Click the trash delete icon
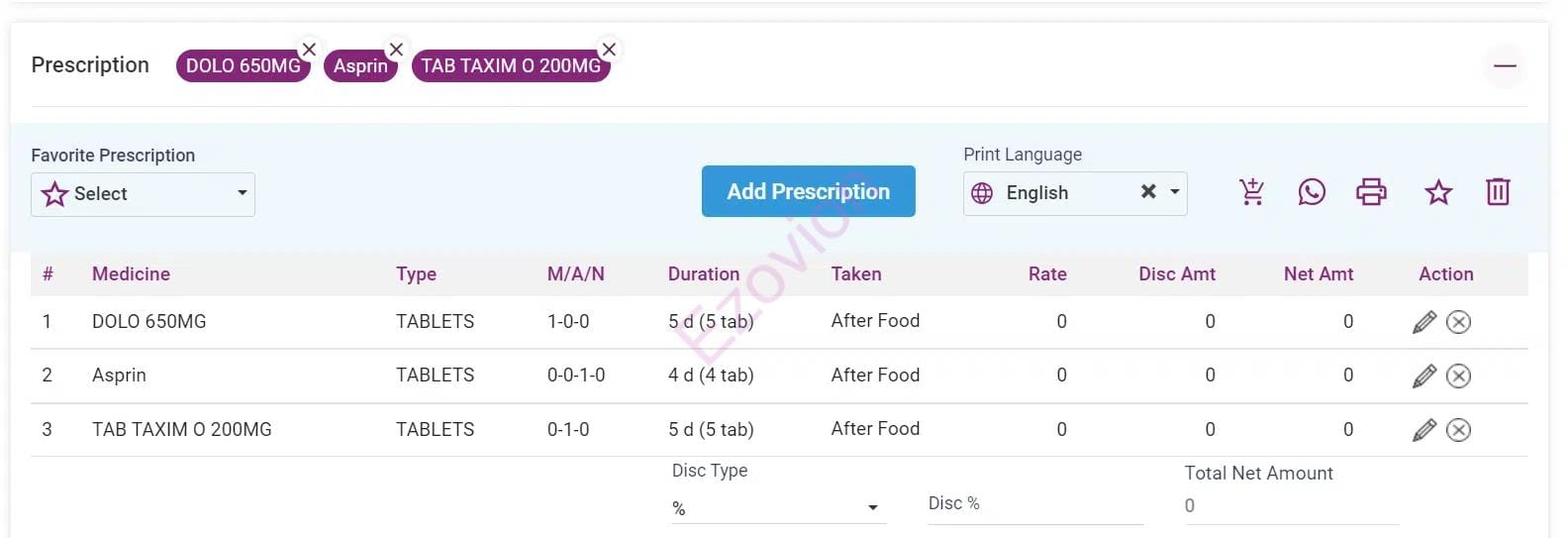Image resolution: width=1568 pixels, height=538 pixels. [x=1498, y=192]
